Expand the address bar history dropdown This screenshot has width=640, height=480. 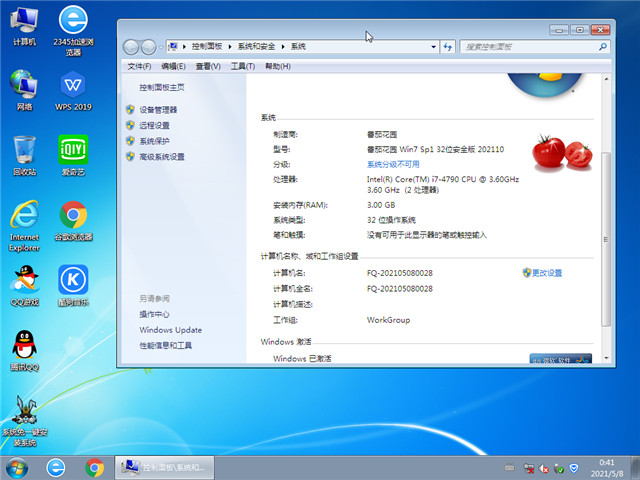[x=433, y=47]
